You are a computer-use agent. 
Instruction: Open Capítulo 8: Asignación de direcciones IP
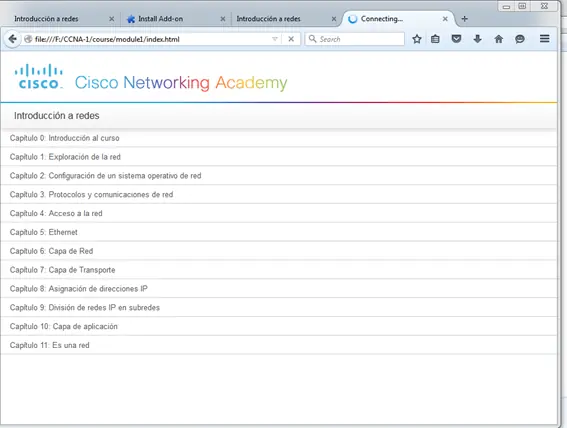pyautogui.click(x=278, y=288)
